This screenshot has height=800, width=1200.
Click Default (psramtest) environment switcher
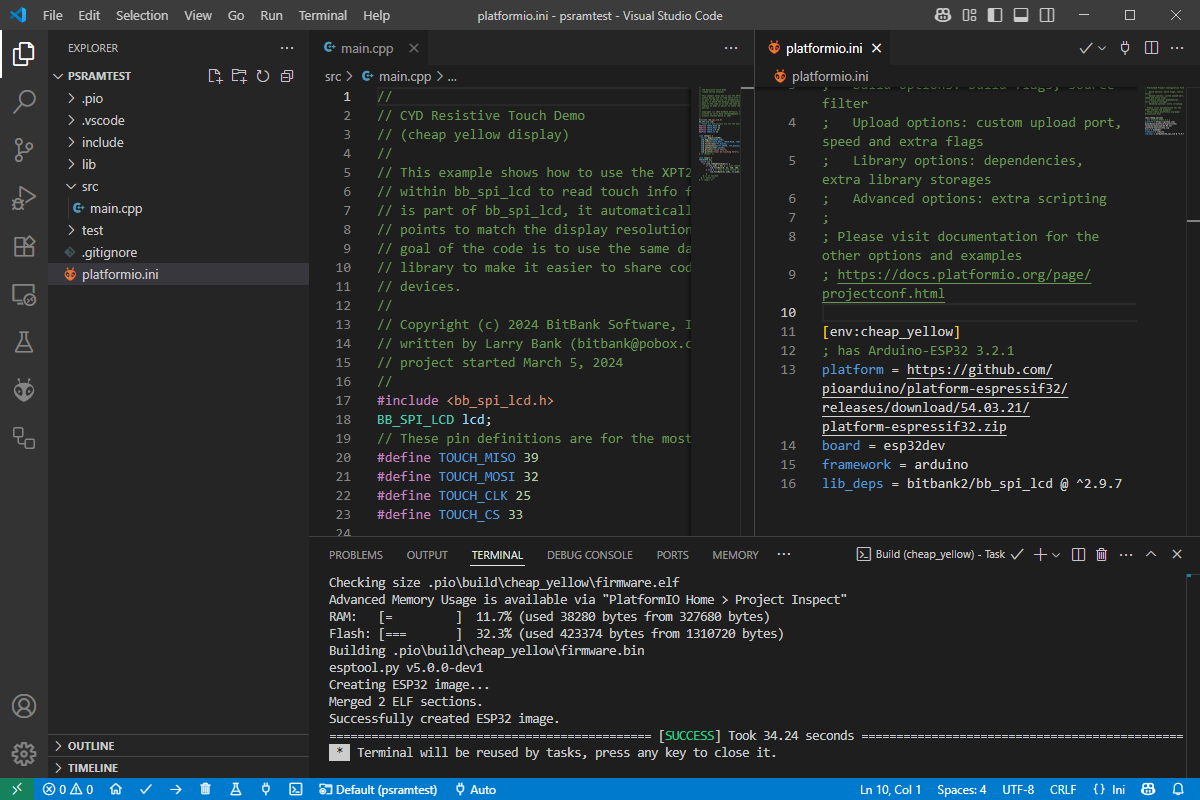pyautogui.click(x=379, y=789)
